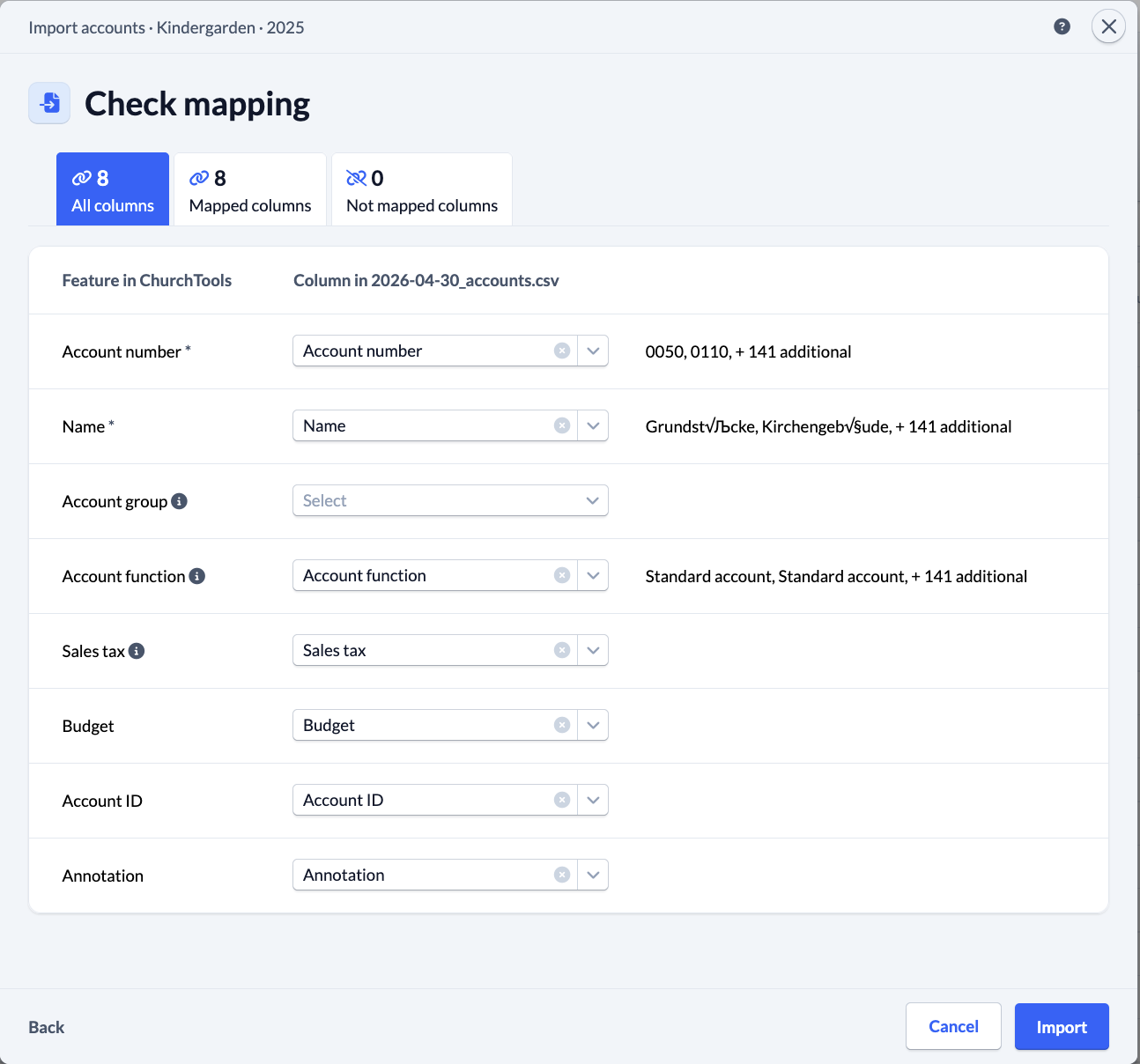Click the info icon beside Account group
Viewport: 1140px width, 1064px height.
179,501
